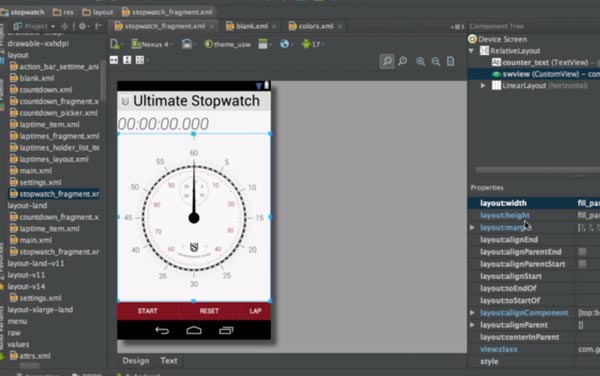
Task: Open the API level 17 selector
Action: click(313, 44)
